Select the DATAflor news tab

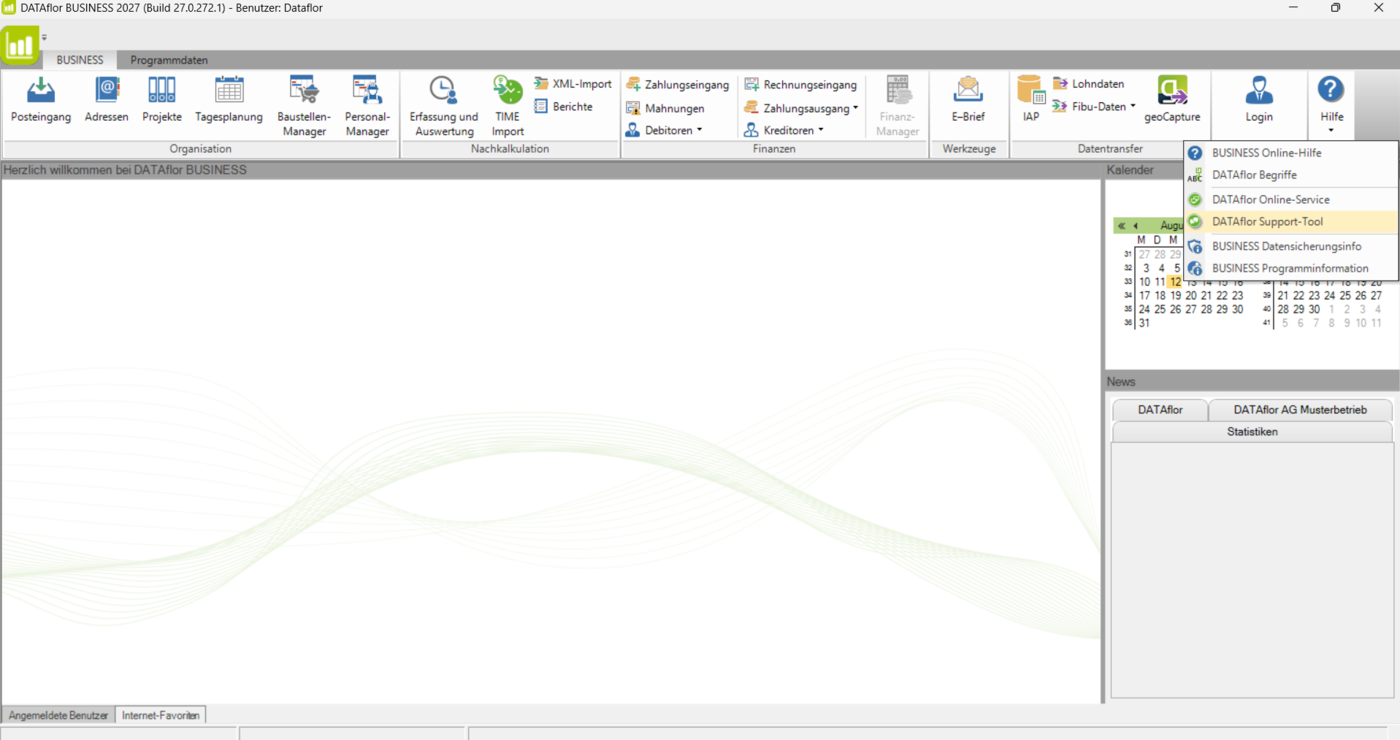pyautogui.click(x=1160, y=410)
